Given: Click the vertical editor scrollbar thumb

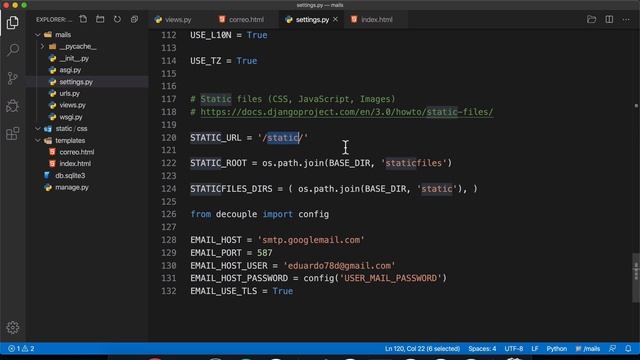Looking at the screenshot, I should click(636, 278).
